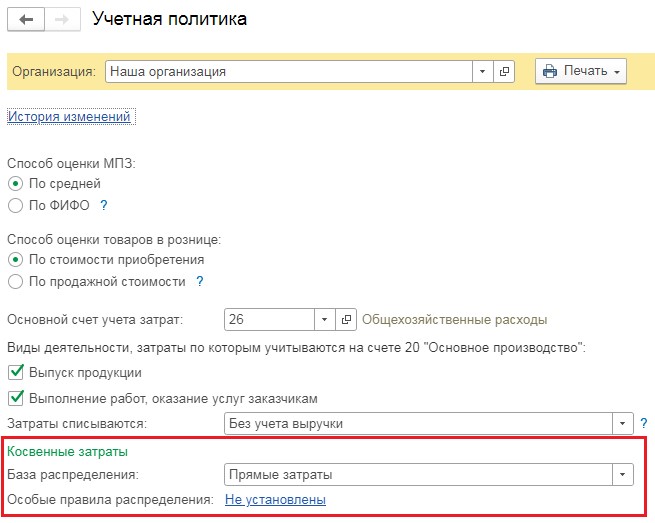Open the История изменений link
The width and height of the screenshot is (655, 523).
click(x=69, y=117)
